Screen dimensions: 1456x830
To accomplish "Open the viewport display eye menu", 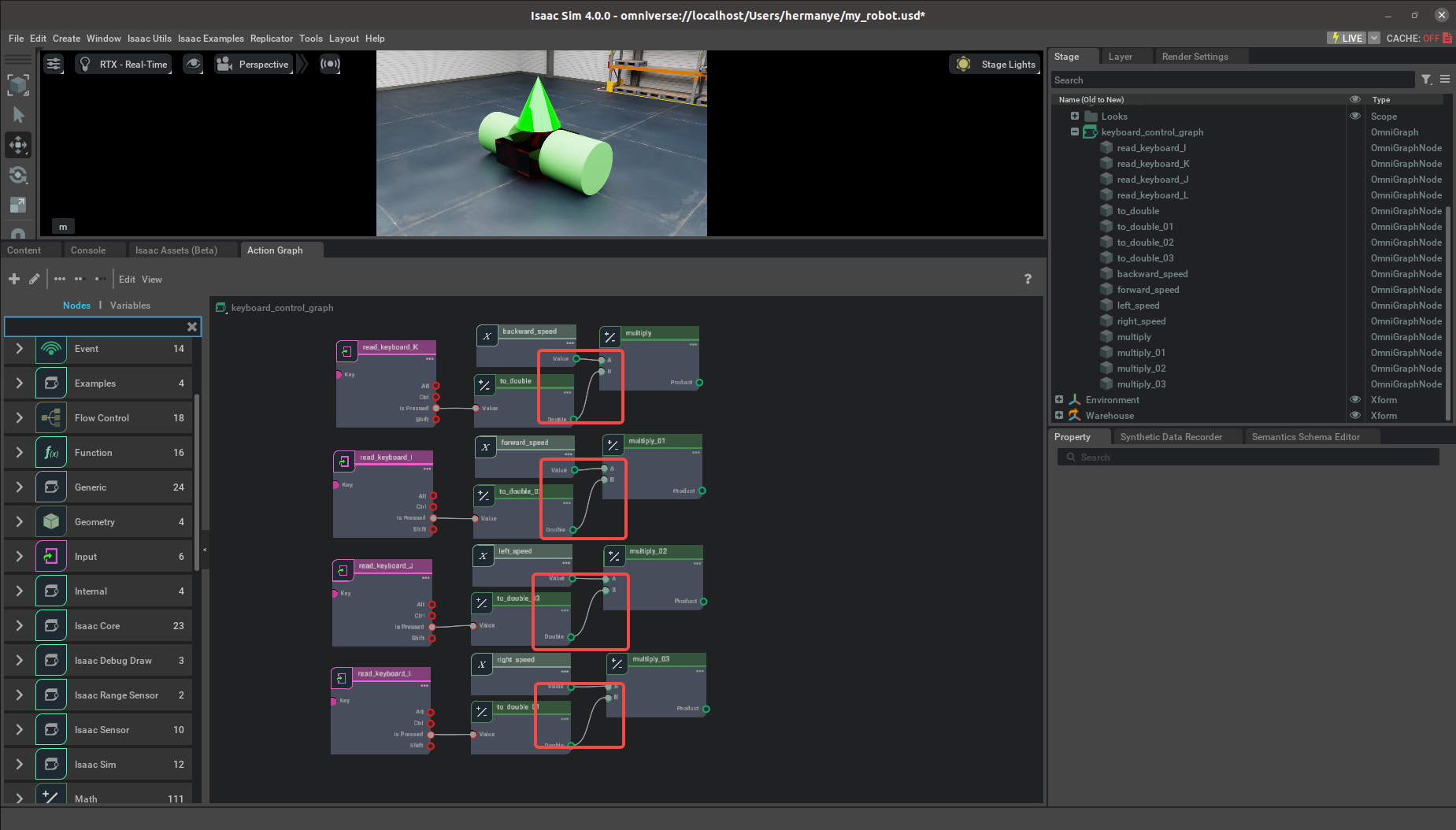I will (x=193, y=64).
